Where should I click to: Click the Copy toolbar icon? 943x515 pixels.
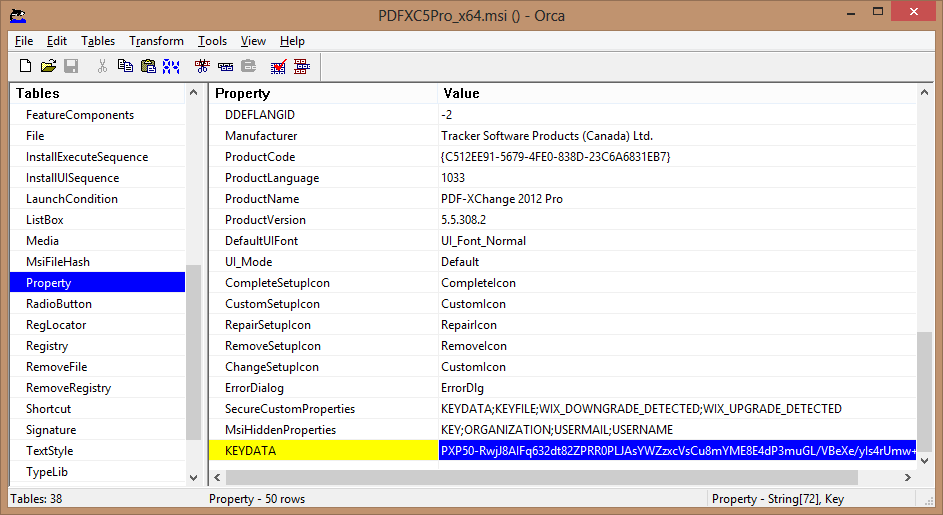pyautogui.click(x=125, y=66)
